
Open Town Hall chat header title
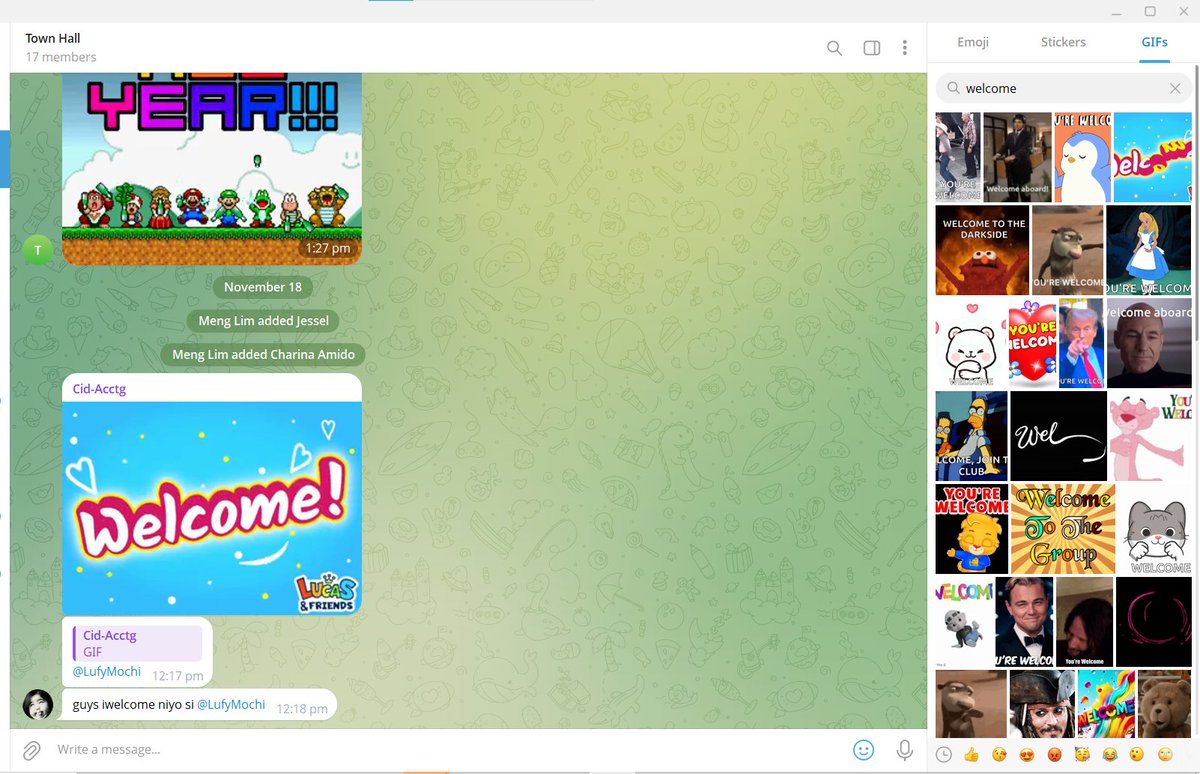[53, 39]
